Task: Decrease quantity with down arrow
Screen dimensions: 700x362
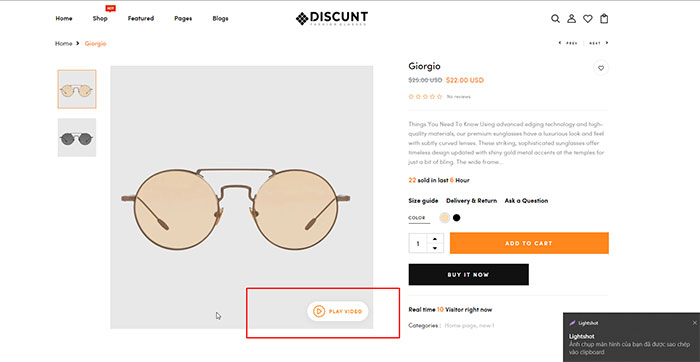Action: (x=435, y=248)
